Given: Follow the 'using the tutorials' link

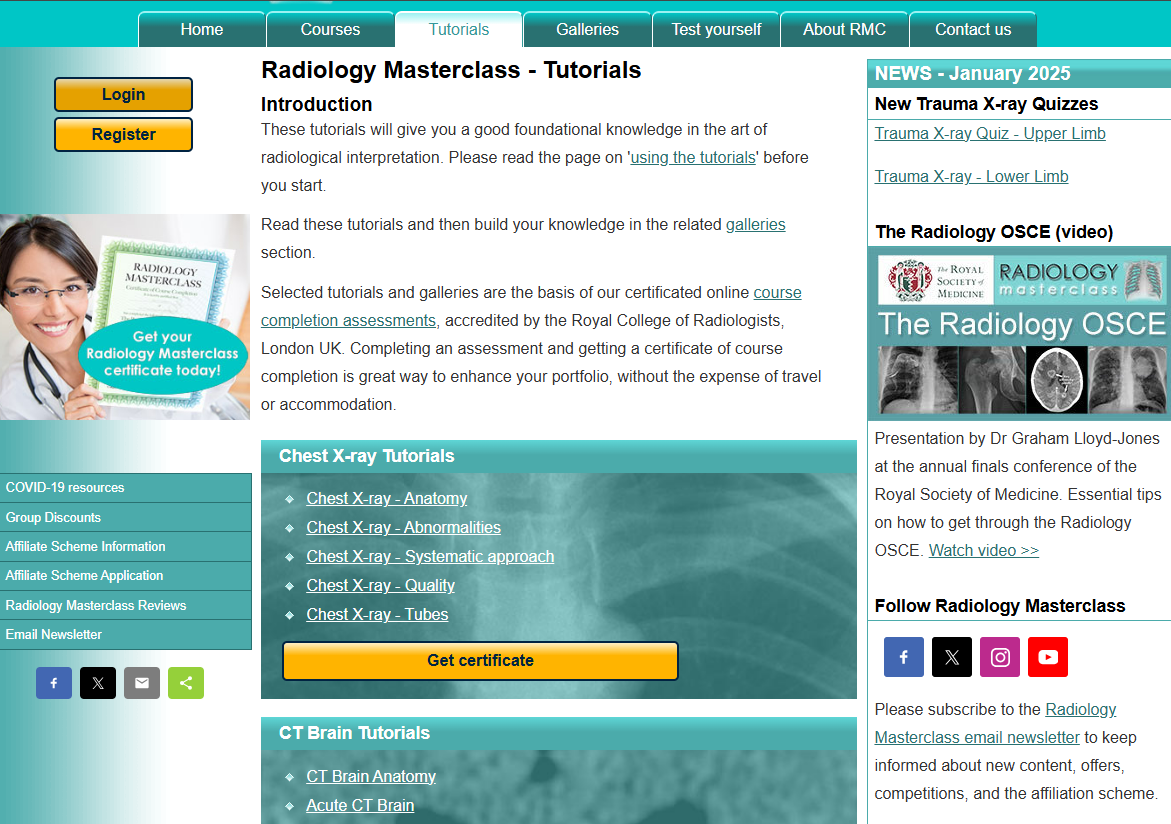Looking at the screenshot, I should 693,158.
